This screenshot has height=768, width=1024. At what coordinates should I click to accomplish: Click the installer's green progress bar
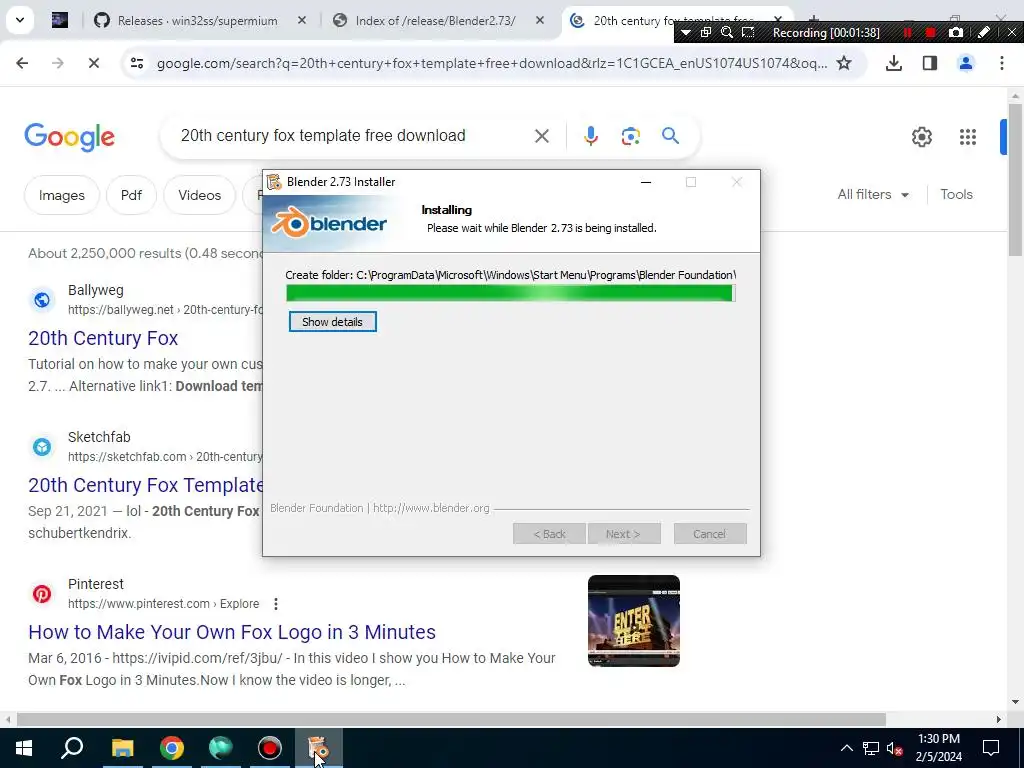(510, 293)
